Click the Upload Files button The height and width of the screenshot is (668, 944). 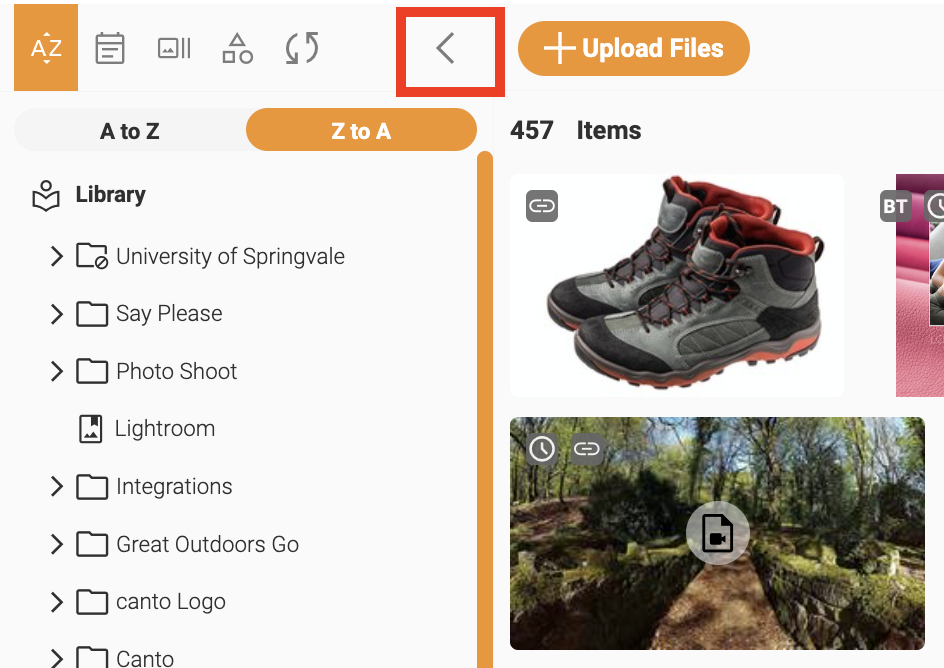click(x=633, y=48)
